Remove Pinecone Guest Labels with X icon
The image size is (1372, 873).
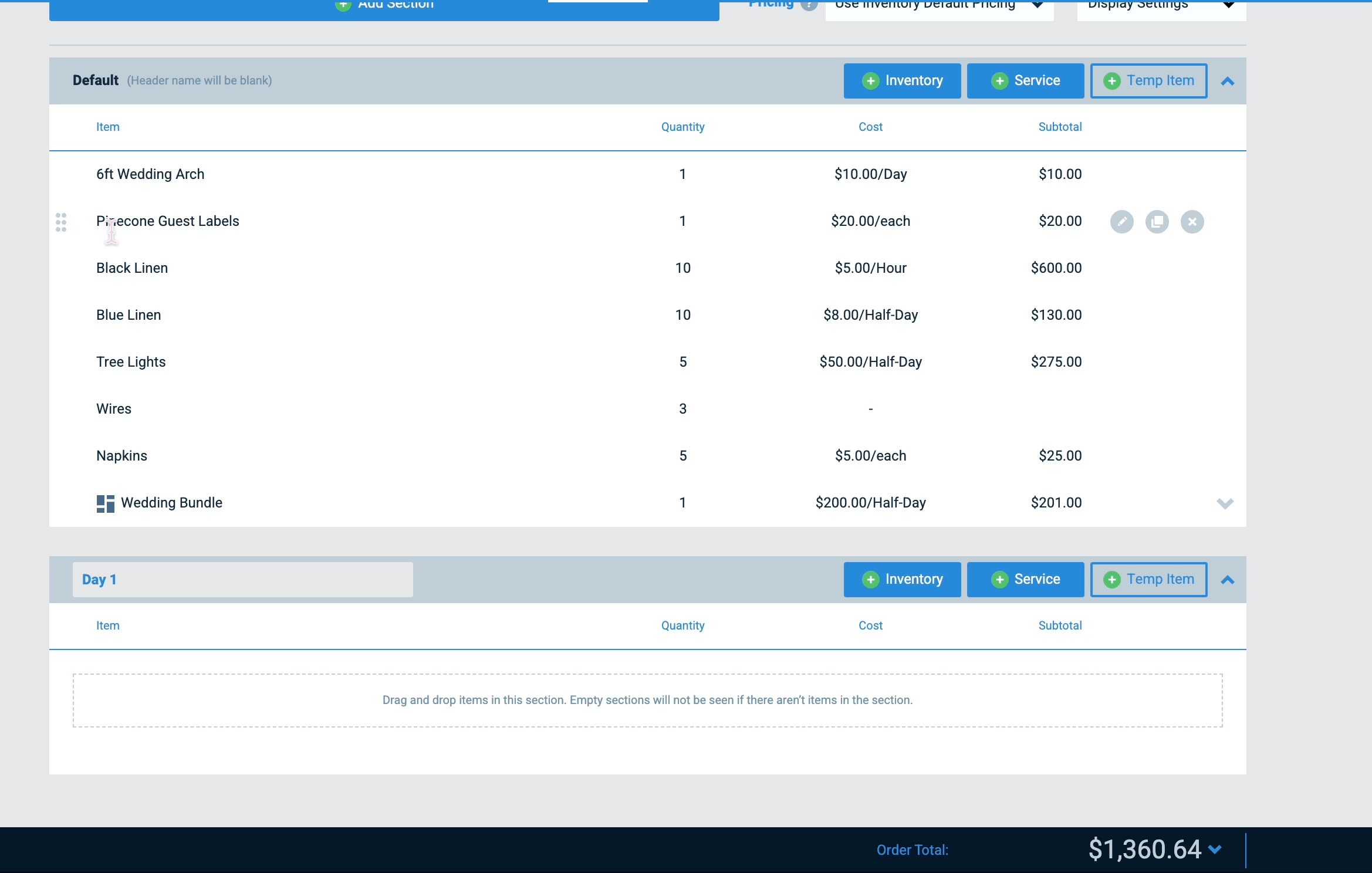tap(1192, 222)
